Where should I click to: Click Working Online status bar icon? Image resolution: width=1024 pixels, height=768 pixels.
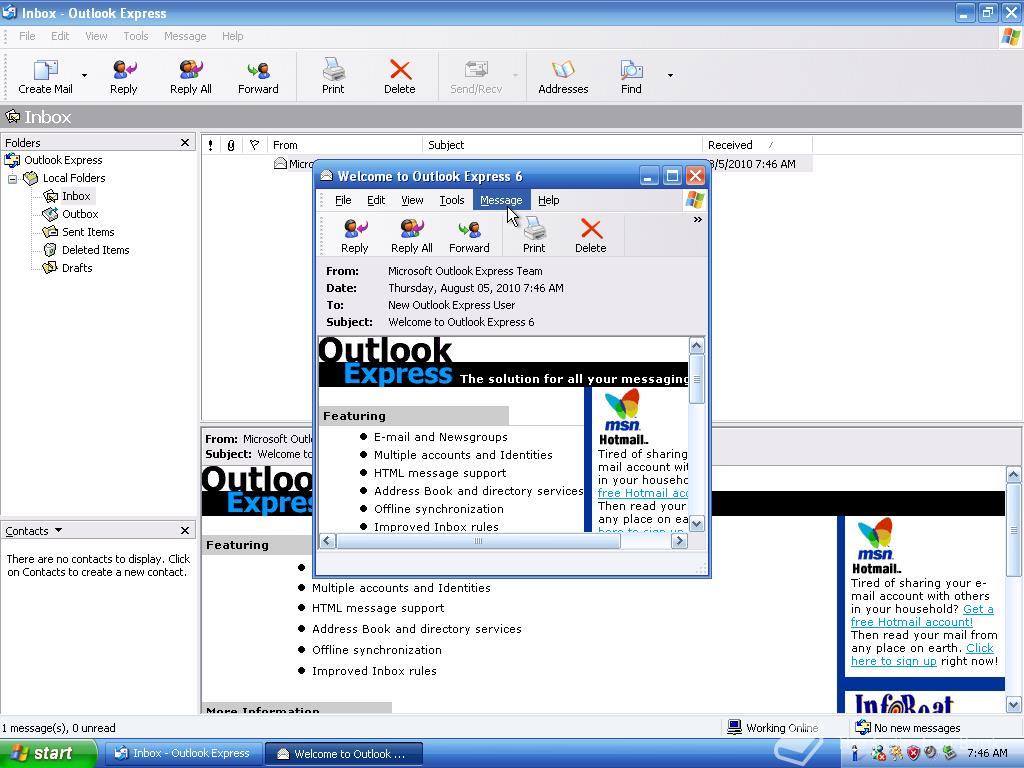[735, 728]
